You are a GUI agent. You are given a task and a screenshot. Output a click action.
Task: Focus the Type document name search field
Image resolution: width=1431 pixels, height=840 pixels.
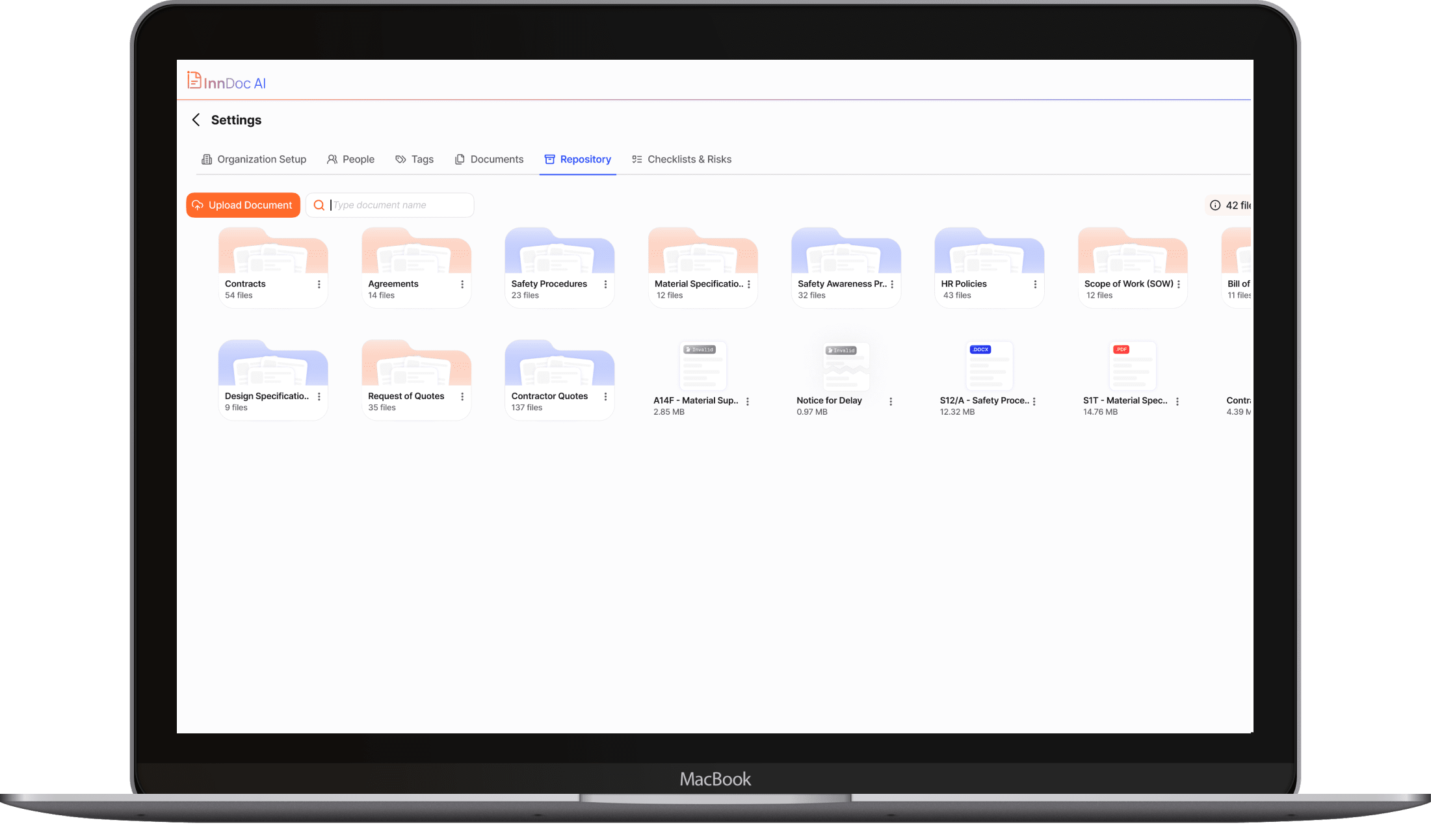coord(400,205)
